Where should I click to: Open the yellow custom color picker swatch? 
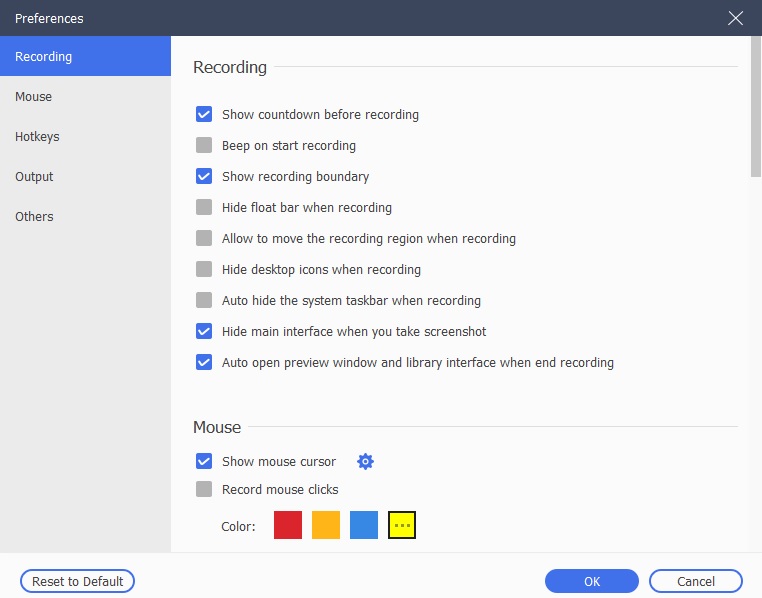[401, 525]
